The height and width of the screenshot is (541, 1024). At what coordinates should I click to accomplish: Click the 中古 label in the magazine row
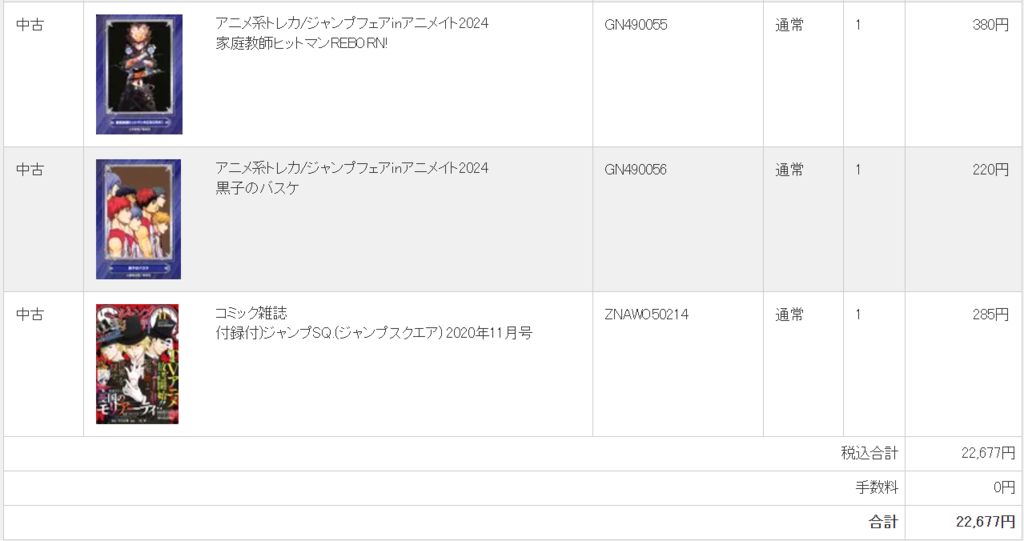30,315
